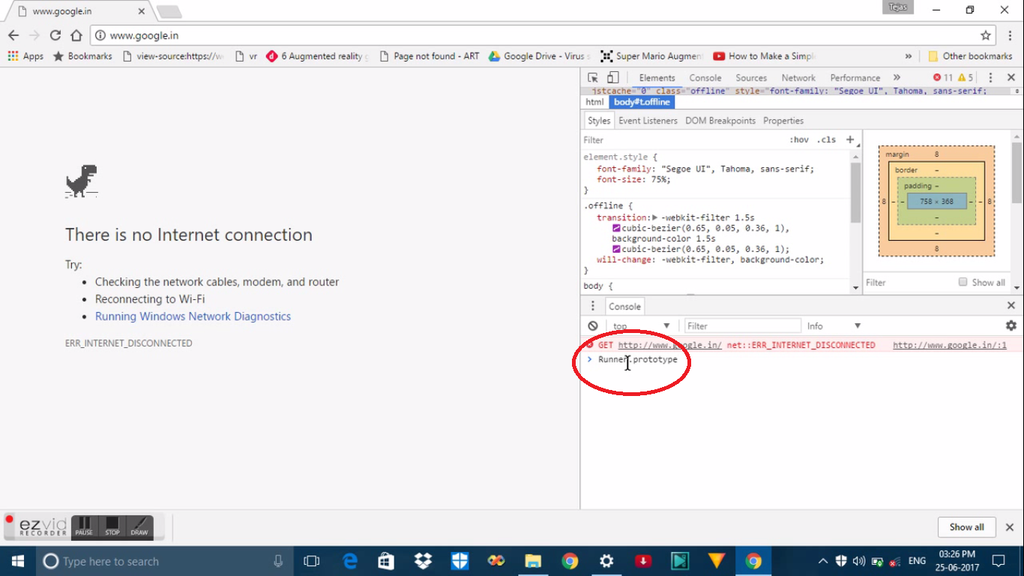Viewport: 1024px width, 576px height.
Task: Open the Performance tab
Action: (855, 78)
